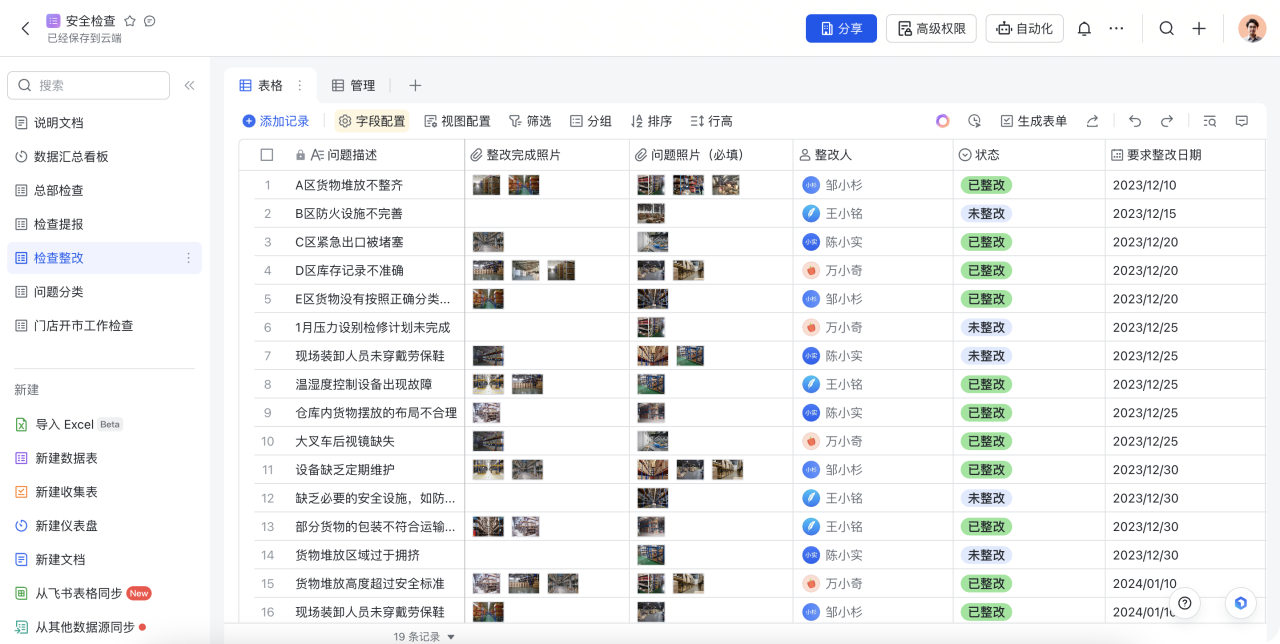
Task: Open 高级权限 settings
Action: [x=931, y=28]
